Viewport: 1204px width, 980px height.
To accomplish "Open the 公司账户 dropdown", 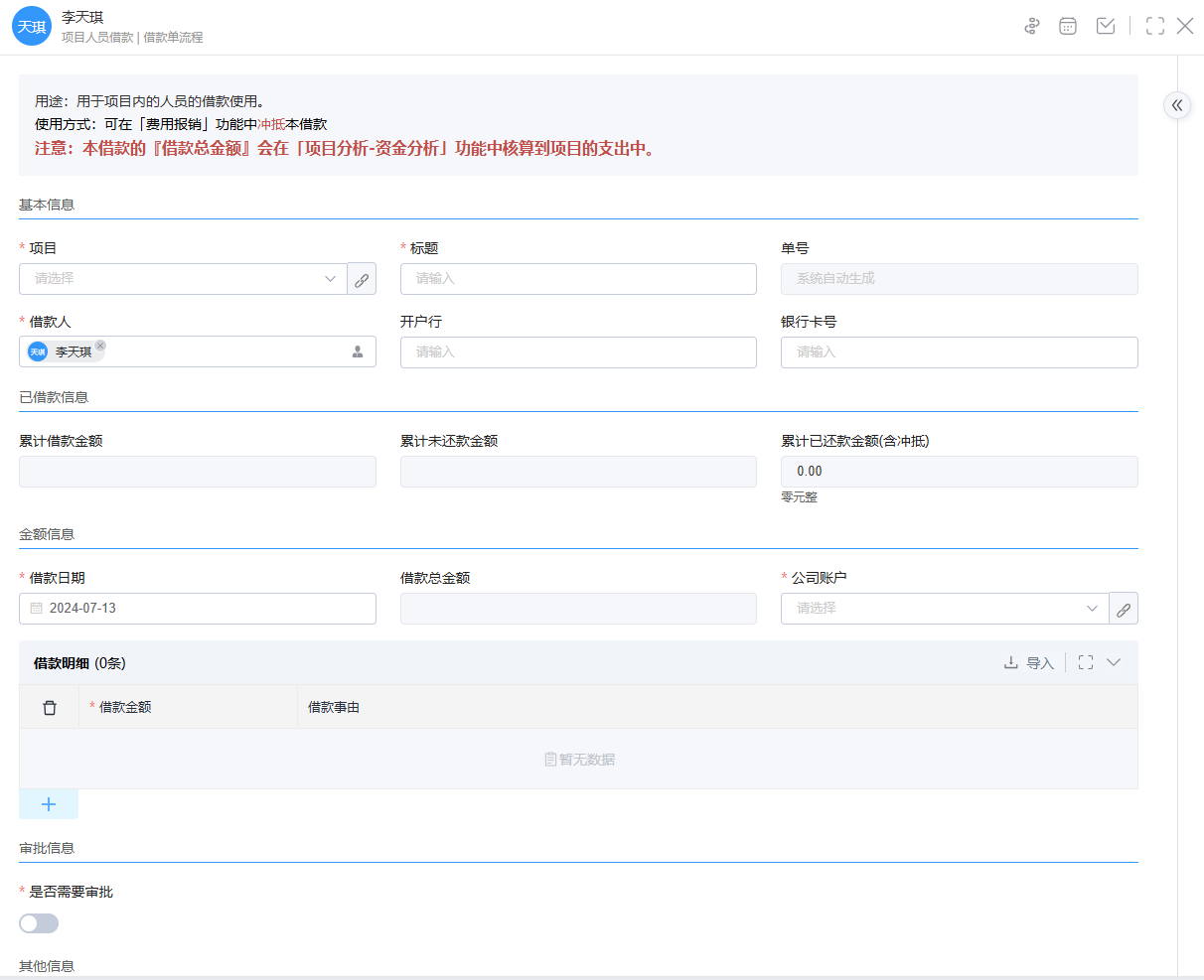I will click(944, 610).
